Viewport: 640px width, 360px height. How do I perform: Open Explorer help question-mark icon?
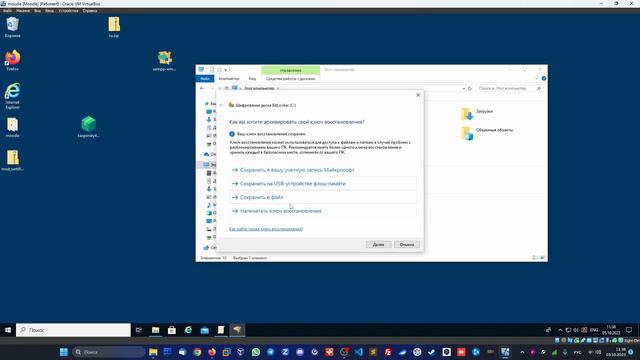[544, 78]
